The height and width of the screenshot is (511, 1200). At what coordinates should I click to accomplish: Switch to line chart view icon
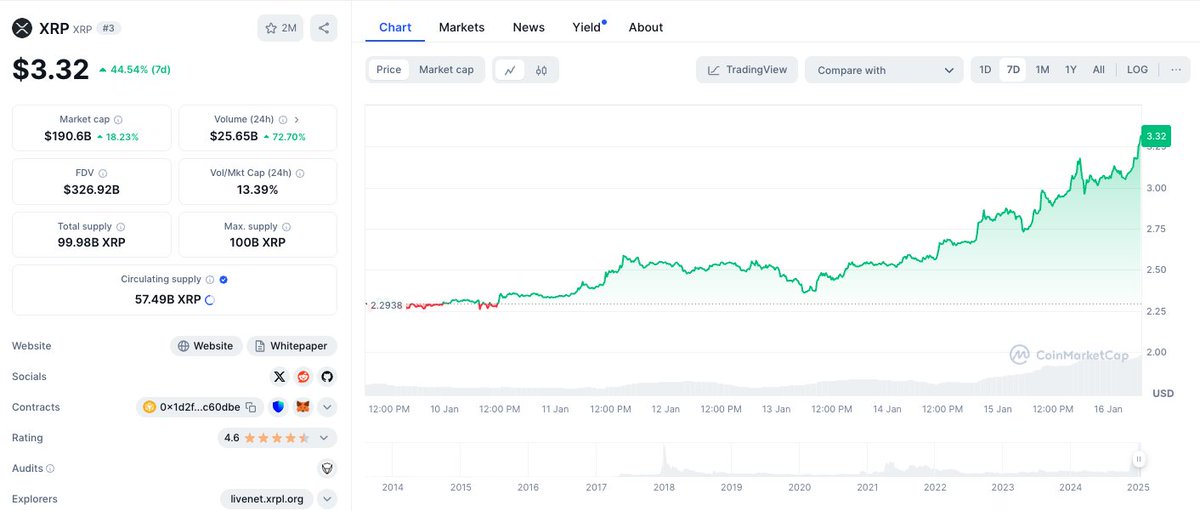[x=510, y=70]
